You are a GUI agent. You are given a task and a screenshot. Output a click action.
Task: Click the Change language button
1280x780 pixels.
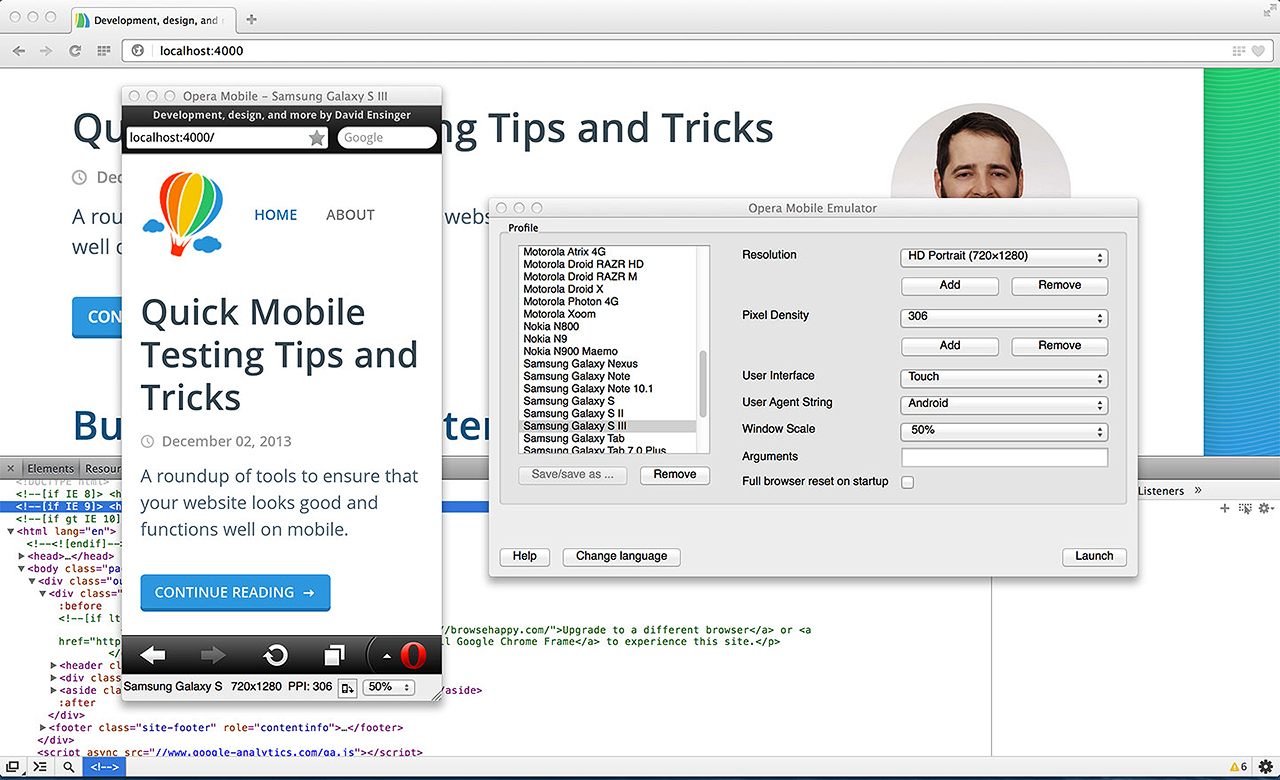(621, 556)
